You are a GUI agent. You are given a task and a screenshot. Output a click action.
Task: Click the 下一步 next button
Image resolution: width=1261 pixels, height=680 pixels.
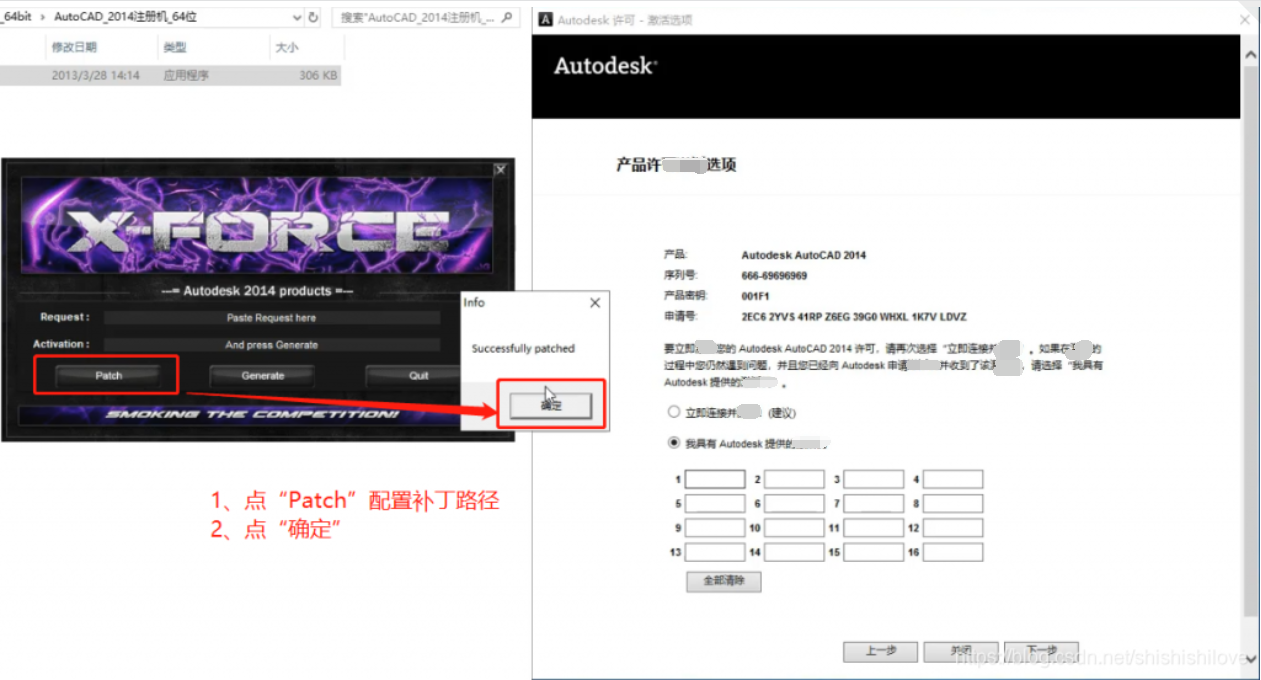(1041, 651)
